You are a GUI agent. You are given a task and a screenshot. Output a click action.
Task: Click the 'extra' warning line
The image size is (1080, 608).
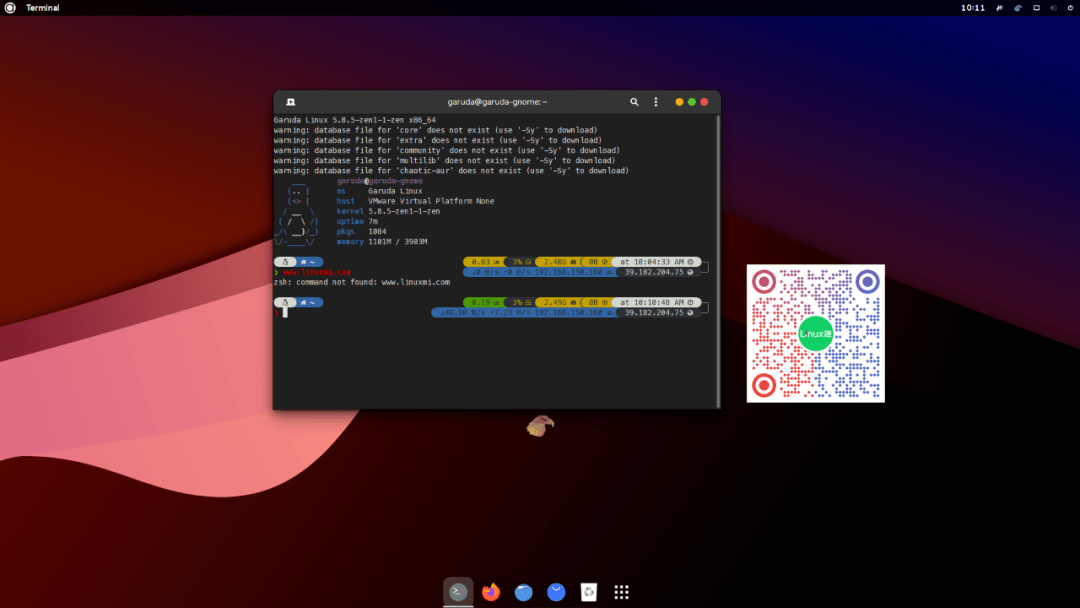[x=437, y=140]
